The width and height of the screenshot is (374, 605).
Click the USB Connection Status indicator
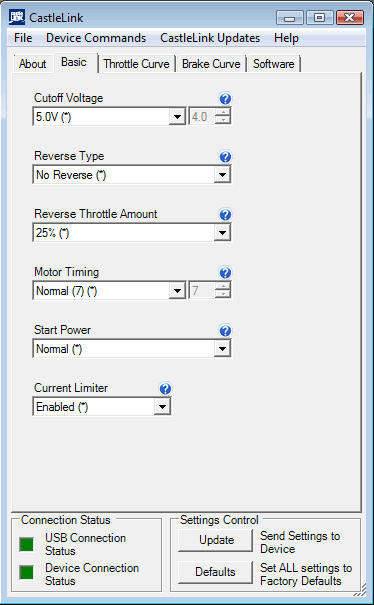click(x=27, y=544)
